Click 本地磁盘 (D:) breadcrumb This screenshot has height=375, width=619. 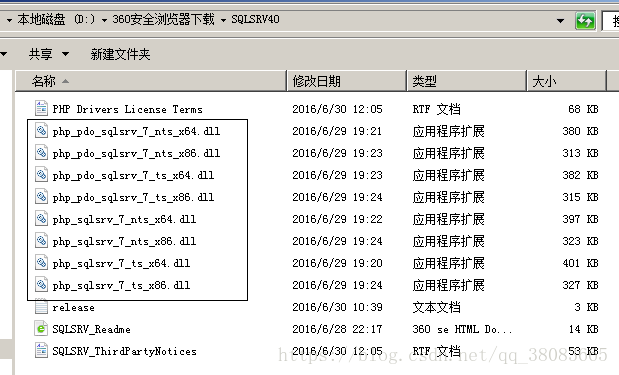coord(56,19)
